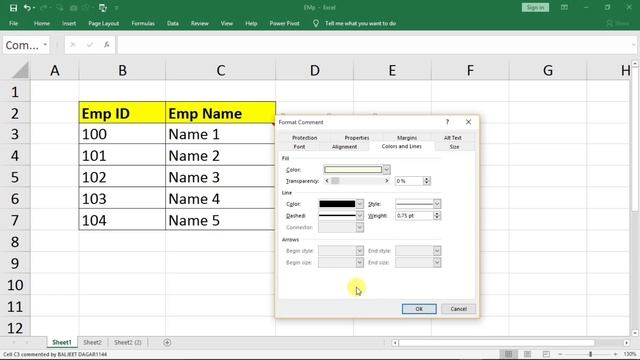This screenshot has width=640, height=360.
Task: Select cell containing 104
Action: tap(122, 220)
